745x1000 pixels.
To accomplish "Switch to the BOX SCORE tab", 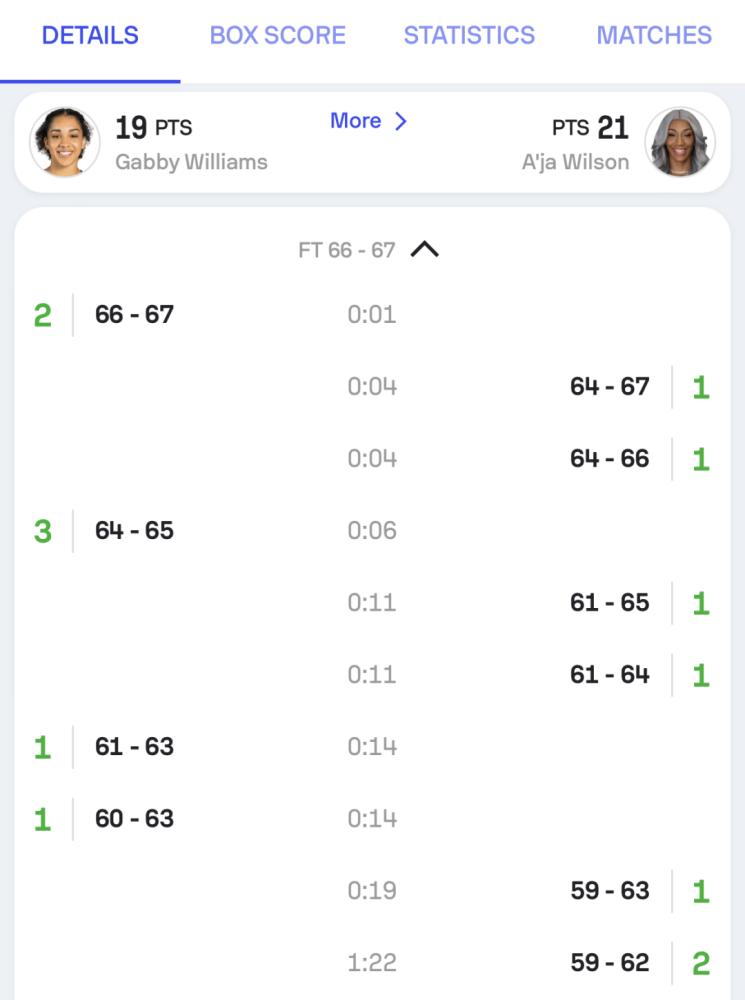I will point(277,35).
